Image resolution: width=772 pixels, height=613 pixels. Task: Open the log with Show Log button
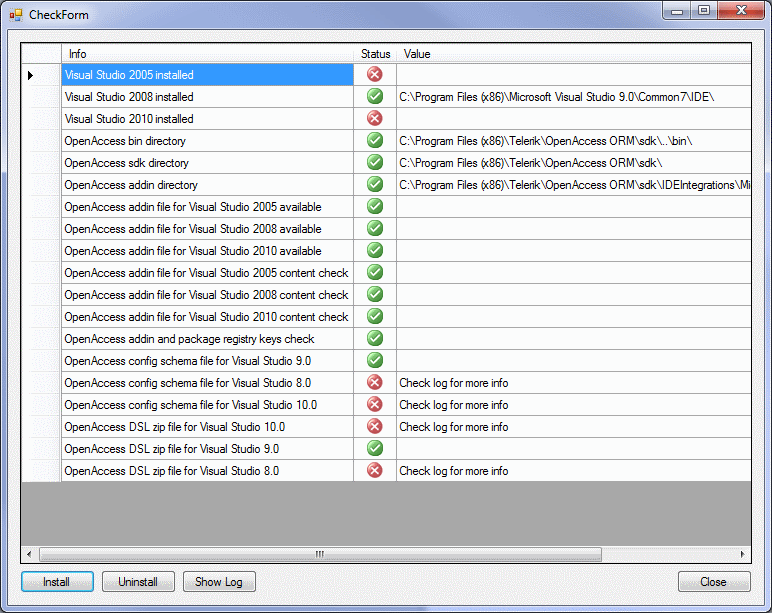tap(219, 581)
